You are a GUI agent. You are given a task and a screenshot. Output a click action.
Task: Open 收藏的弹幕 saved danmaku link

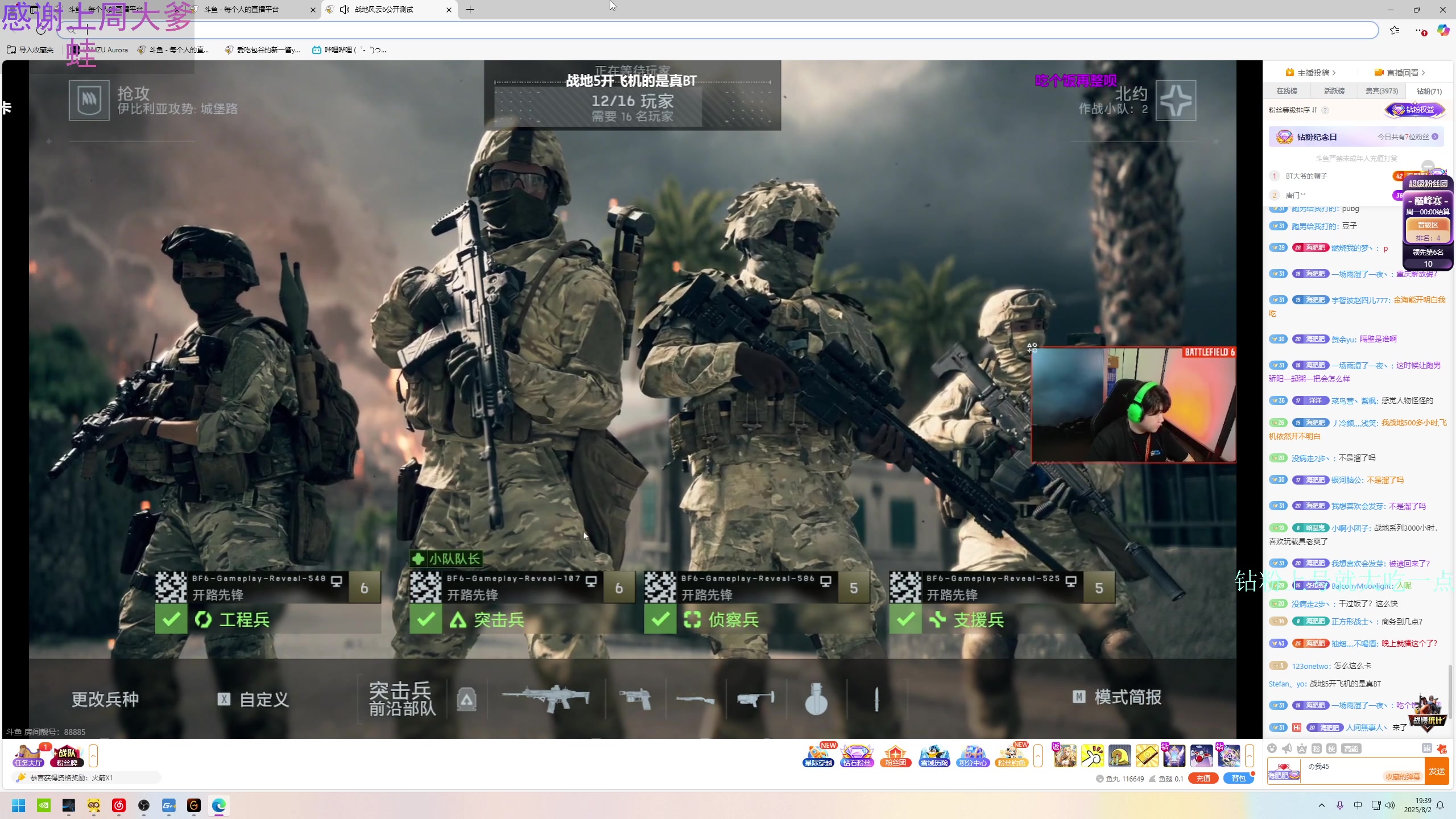coord(1403,777)
